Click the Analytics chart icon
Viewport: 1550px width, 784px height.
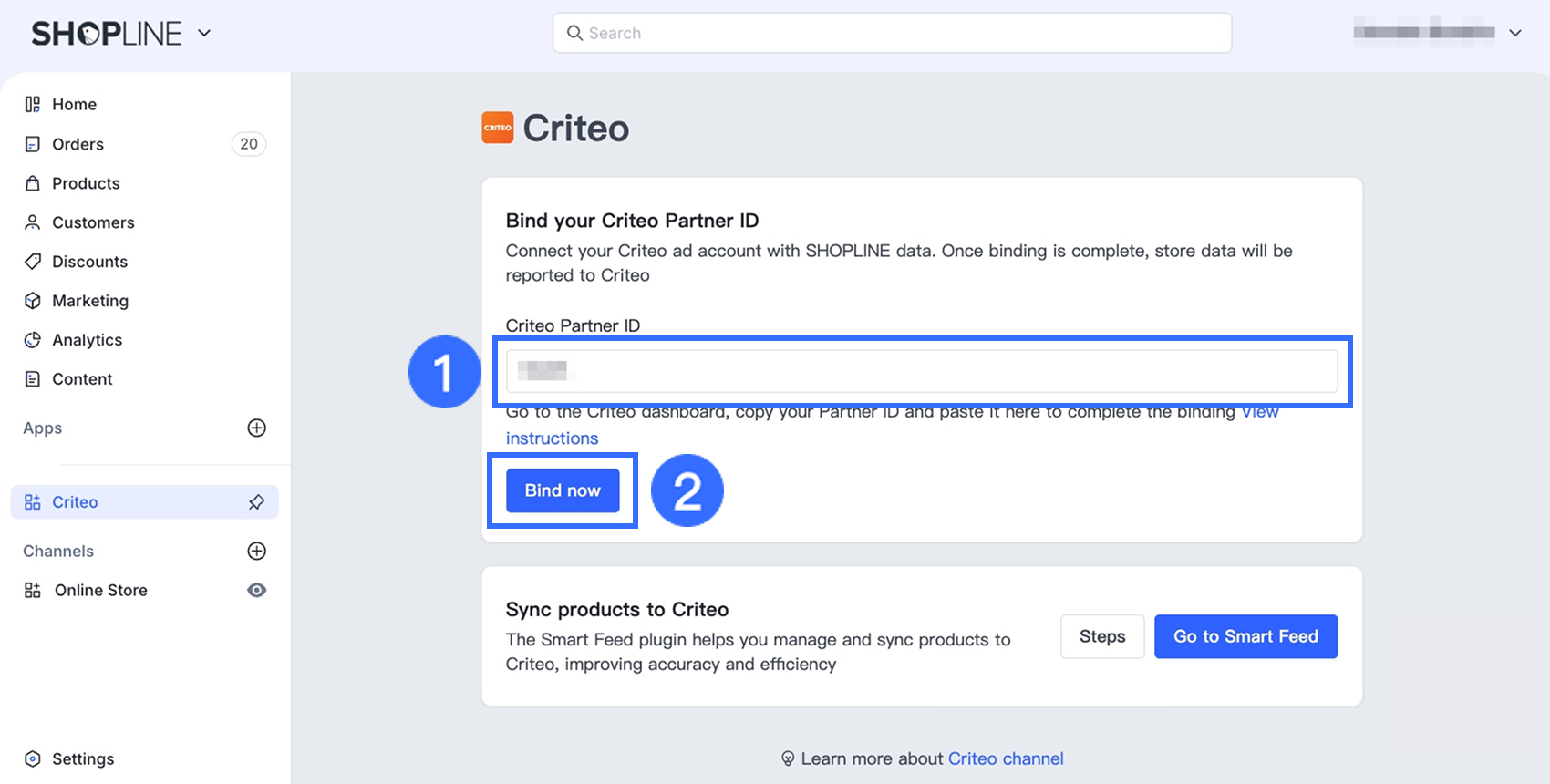33,340
